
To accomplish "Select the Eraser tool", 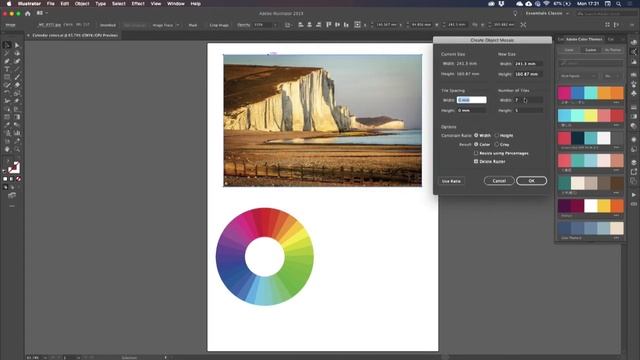I will point(17,85).
